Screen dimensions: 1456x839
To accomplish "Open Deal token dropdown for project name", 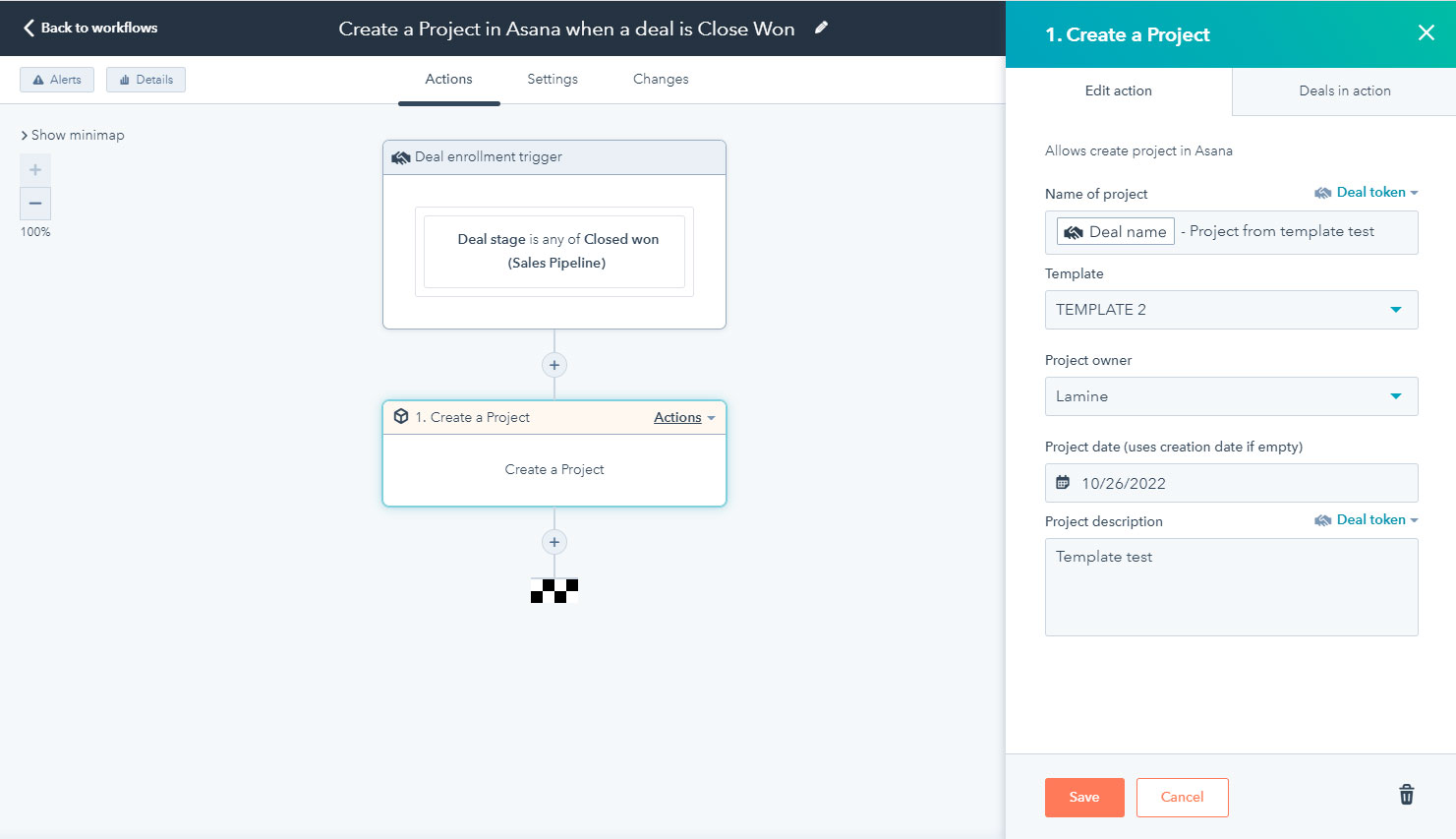I will 1367,192.
